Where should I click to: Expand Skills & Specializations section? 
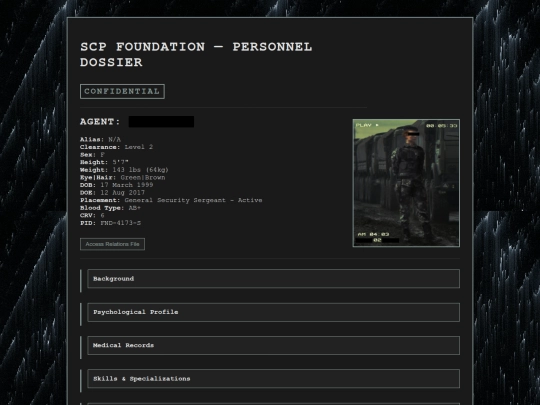[273, 379]
